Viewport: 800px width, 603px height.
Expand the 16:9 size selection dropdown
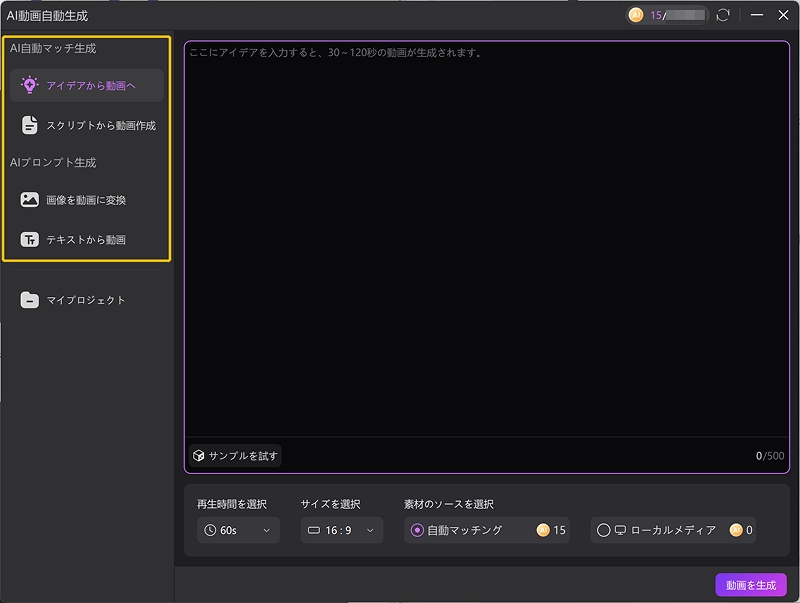tap(342, 530)
